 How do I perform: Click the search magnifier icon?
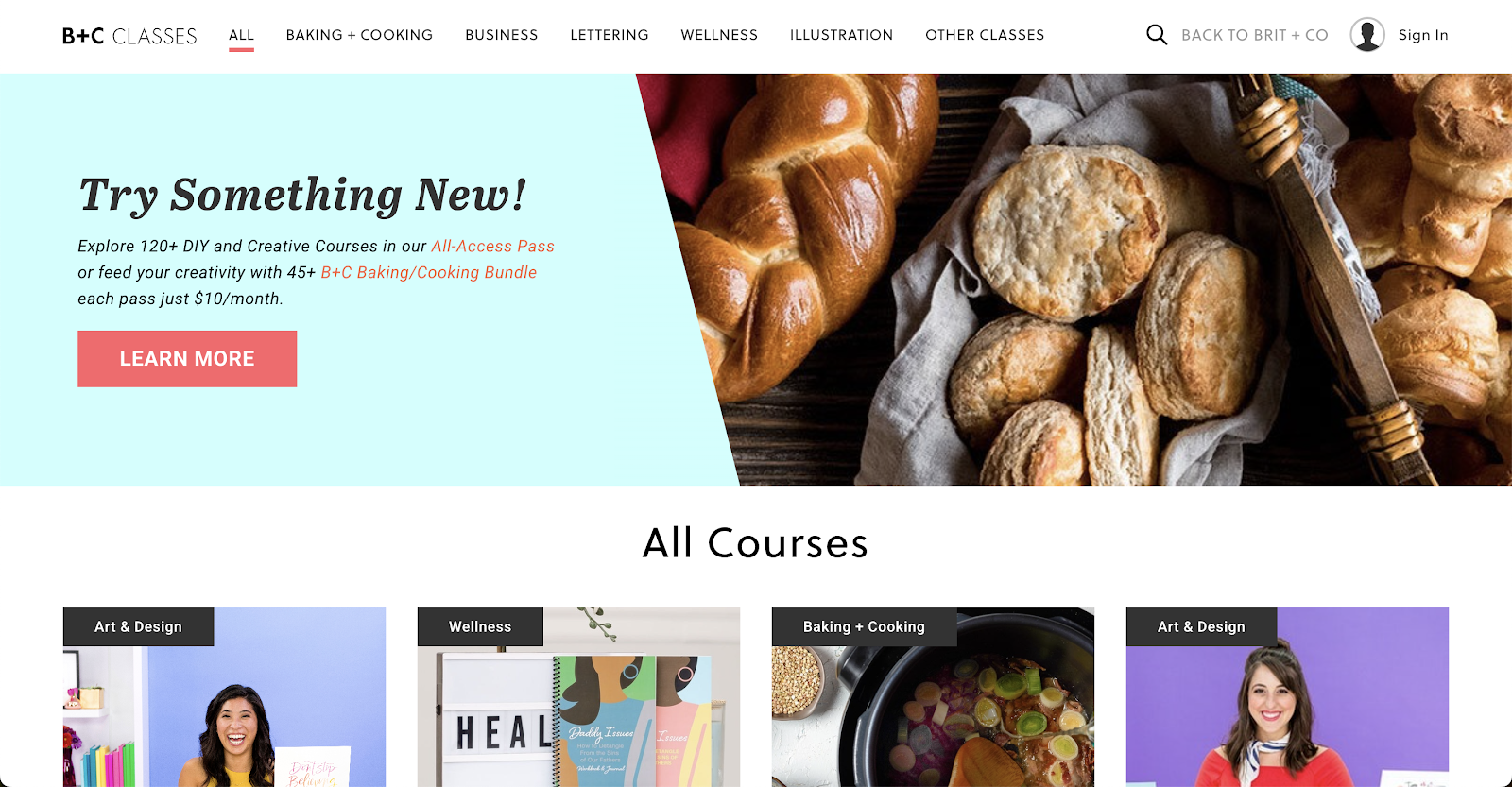pos(1157,35)
